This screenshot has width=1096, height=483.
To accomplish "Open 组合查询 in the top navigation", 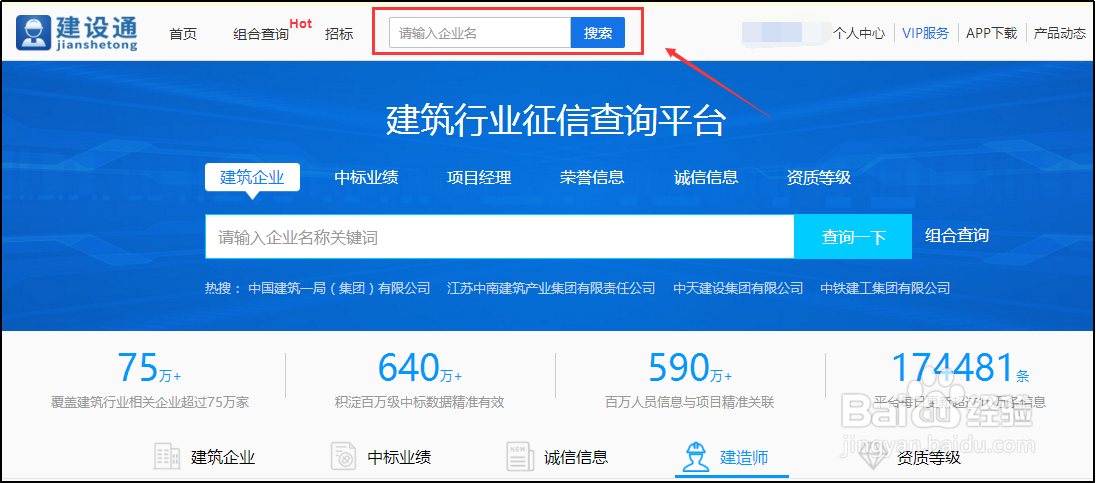I will [x=261, y=34].
